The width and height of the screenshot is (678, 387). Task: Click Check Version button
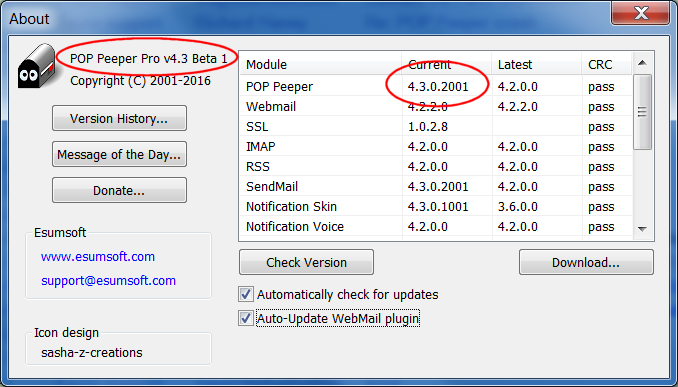306,262
